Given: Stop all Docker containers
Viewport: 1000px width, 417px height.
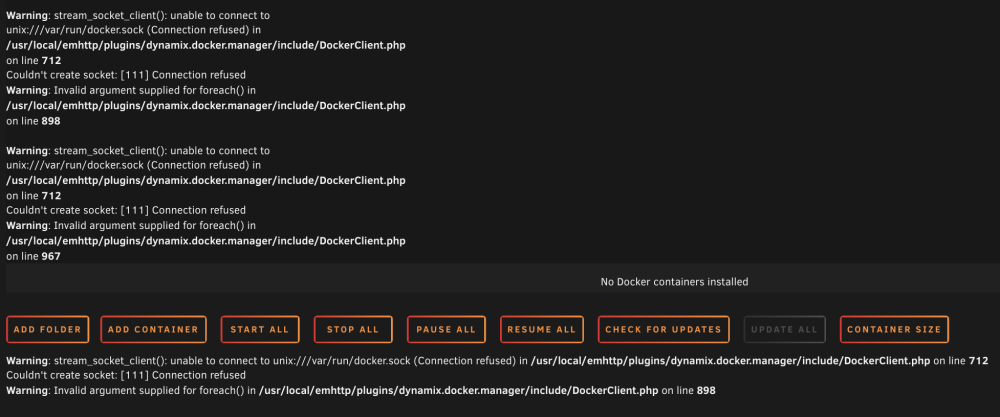Looking at the screenshot, I should pos(353,330).
